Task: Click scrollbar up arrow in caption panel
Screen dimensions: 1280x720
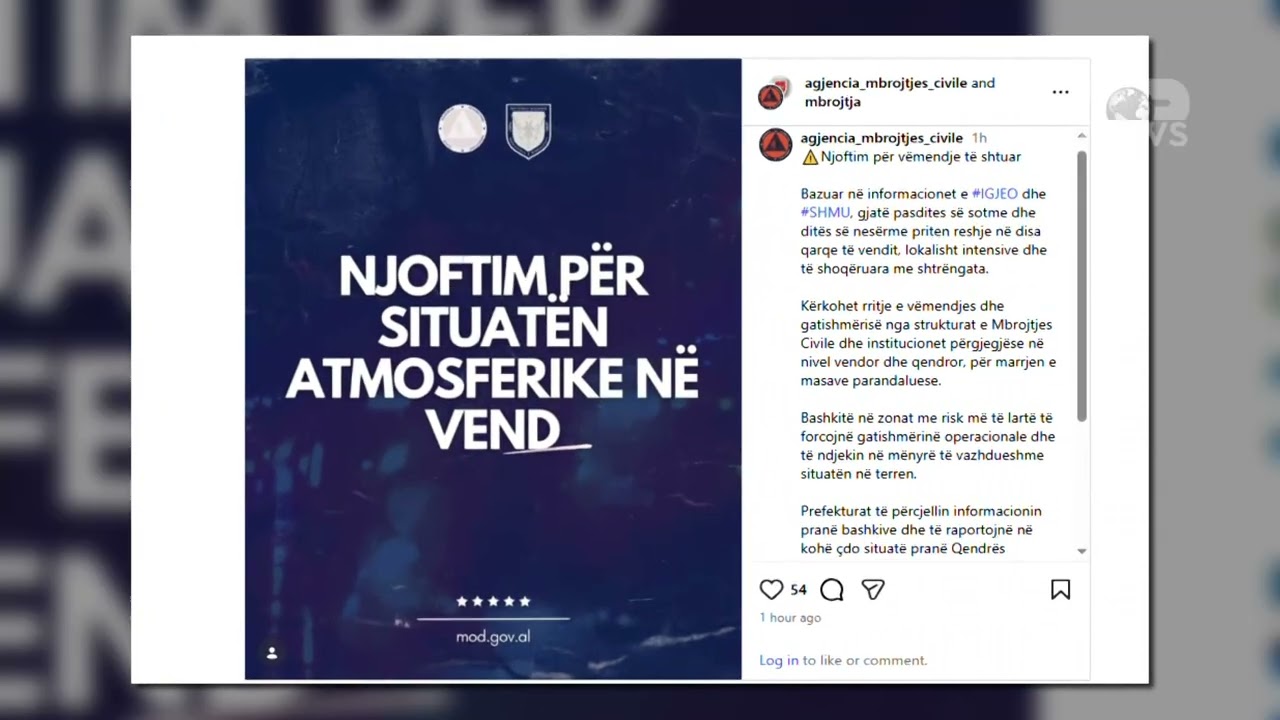Action: [x=1082, y=135]
